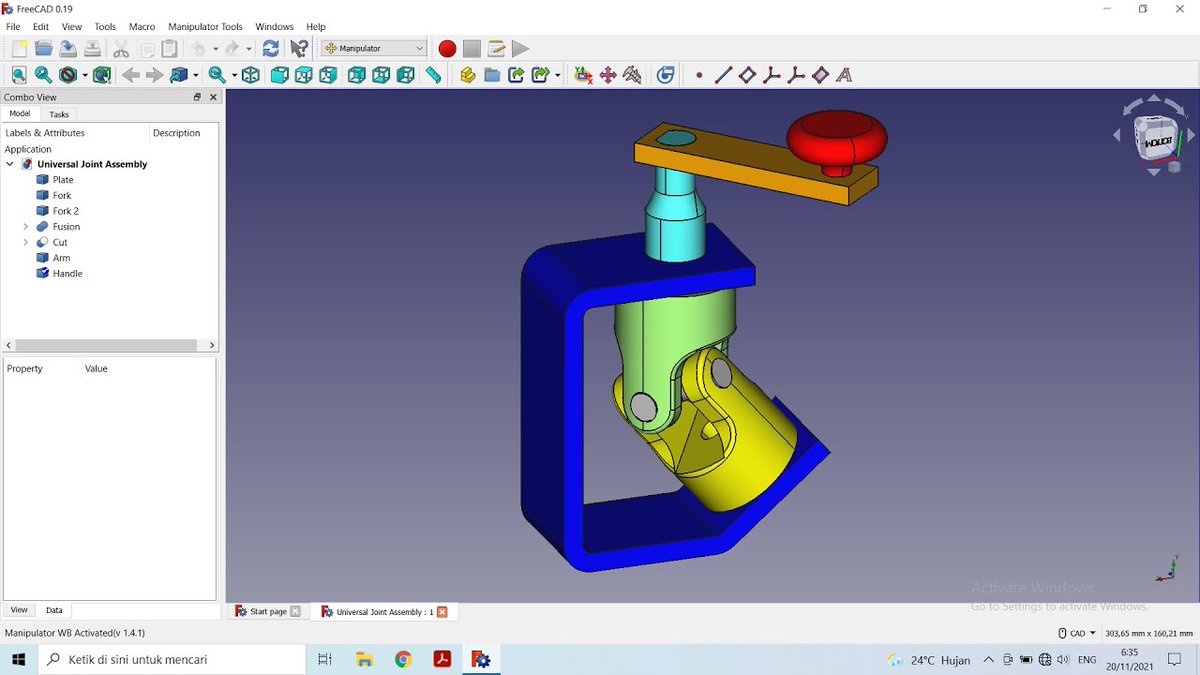Click the blue circular G icon
This screenshot has width=1200, height=675.
665,75
